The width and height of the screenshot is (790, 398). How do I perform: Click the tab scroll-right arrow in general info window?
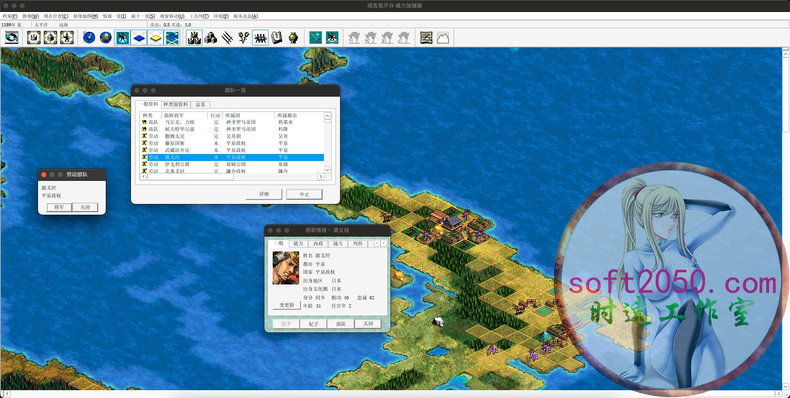tap(383, 243)
